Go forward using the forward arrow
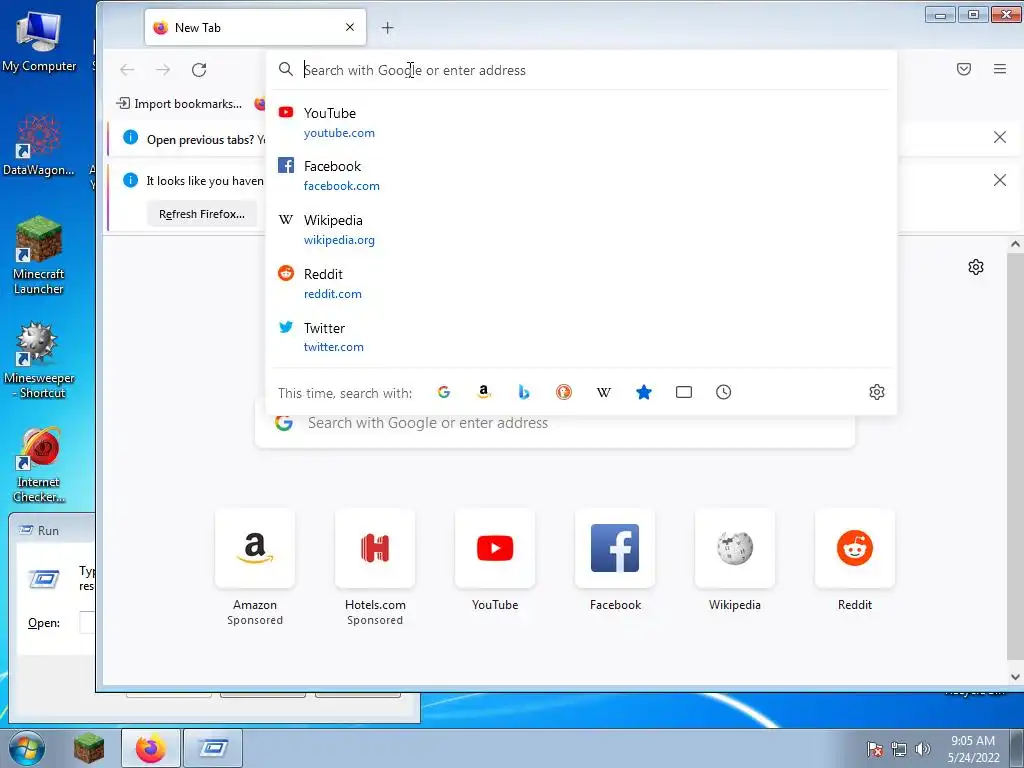Image resolution: width=1024 pixels, height=768 pixels. pyautogui.click(x=163, y=70)
